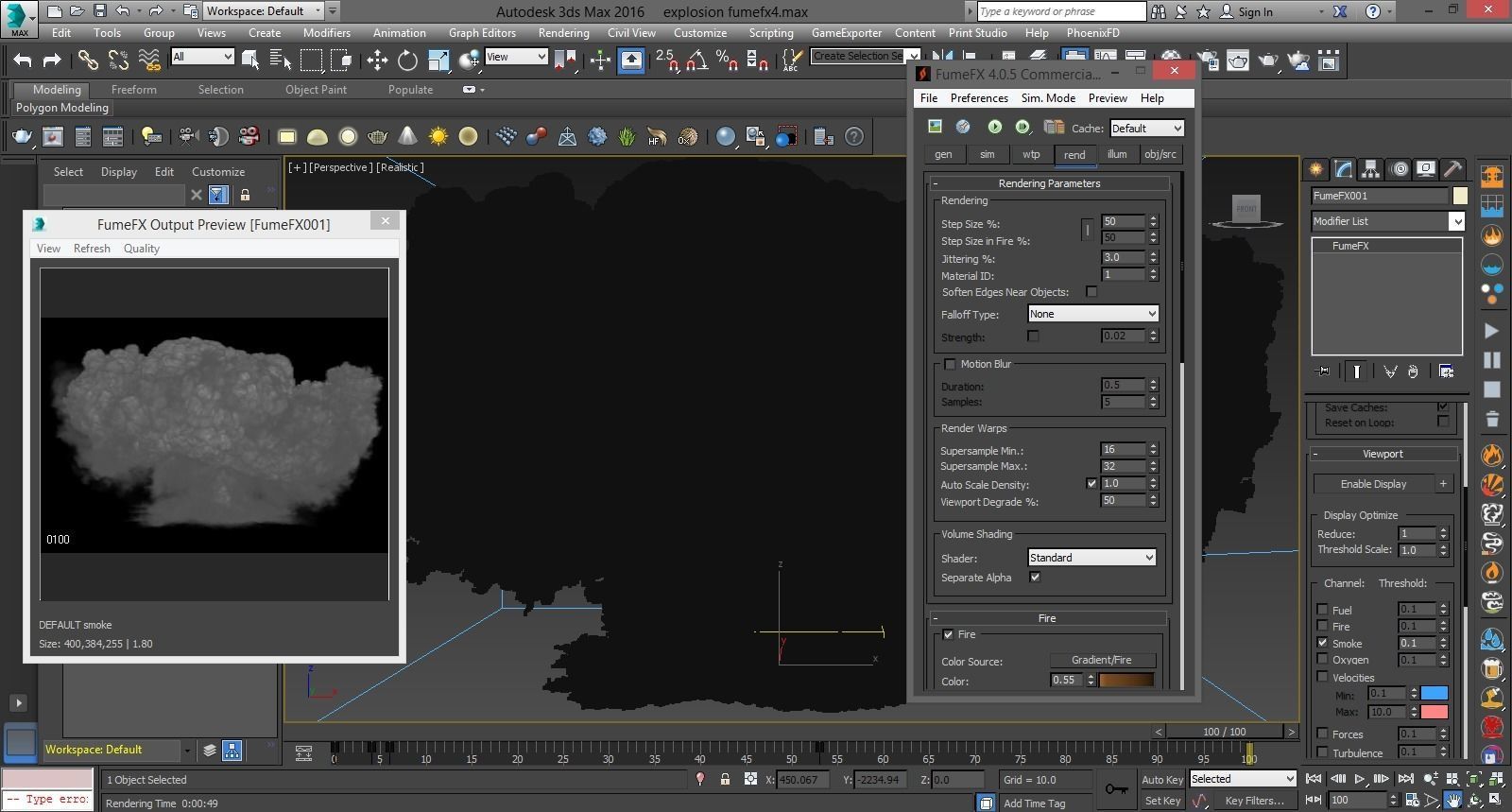The width and height of the screenshot is (1512, 812).
Task: Activate the Select and Rotate tool
Action: pyautogui.click(x=407, y=60)
